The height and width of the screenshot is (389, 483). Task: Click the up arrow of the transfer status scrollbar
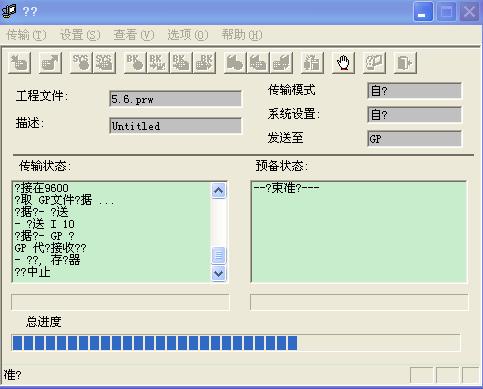click(219, 191)
